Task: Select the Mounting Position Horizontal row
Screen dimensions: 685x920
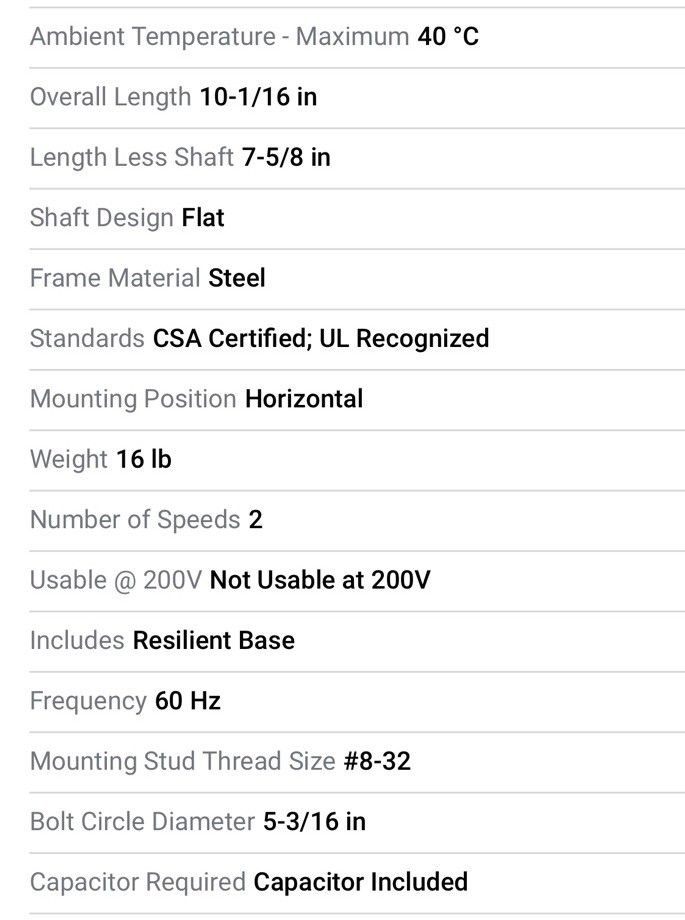Action: (357, 400)
